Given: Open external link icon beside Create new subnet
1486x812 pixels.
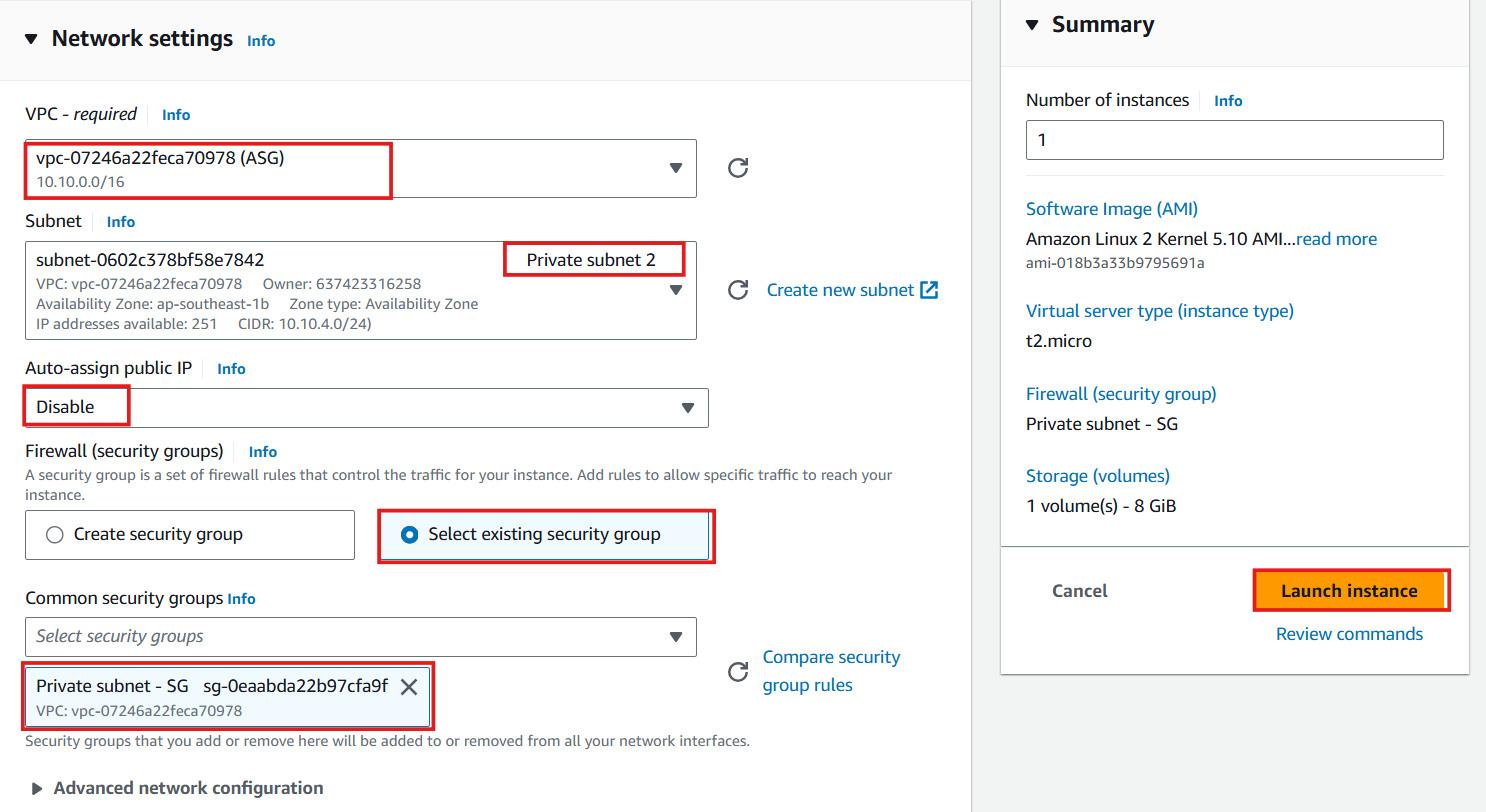Looking at the screenshot, I should [x=929, y=290].
